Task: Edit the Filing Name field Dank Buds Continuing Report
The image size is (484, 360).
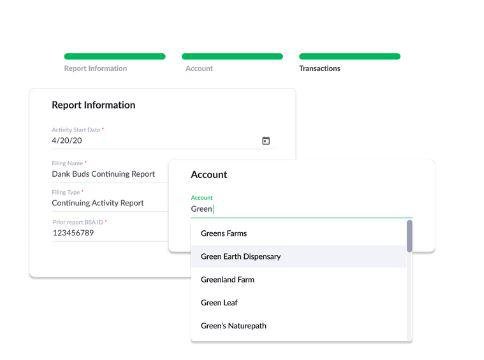Action: (110, 174)
